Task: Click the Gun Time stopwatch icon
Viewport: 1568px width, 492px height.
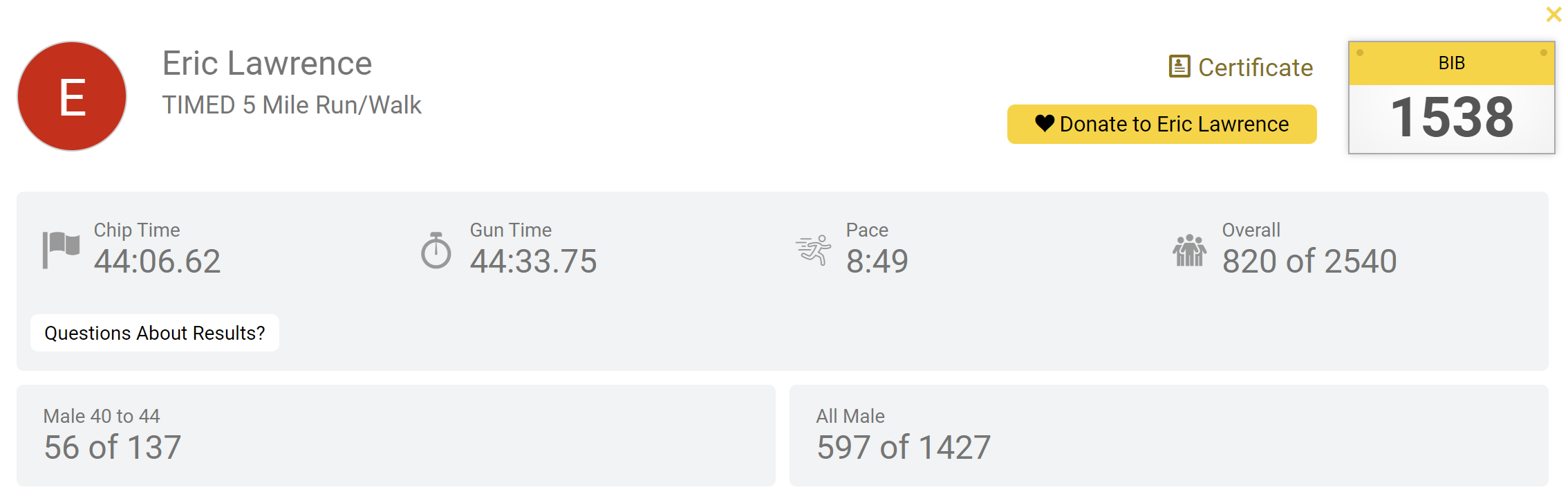Action: pos(436,250)
